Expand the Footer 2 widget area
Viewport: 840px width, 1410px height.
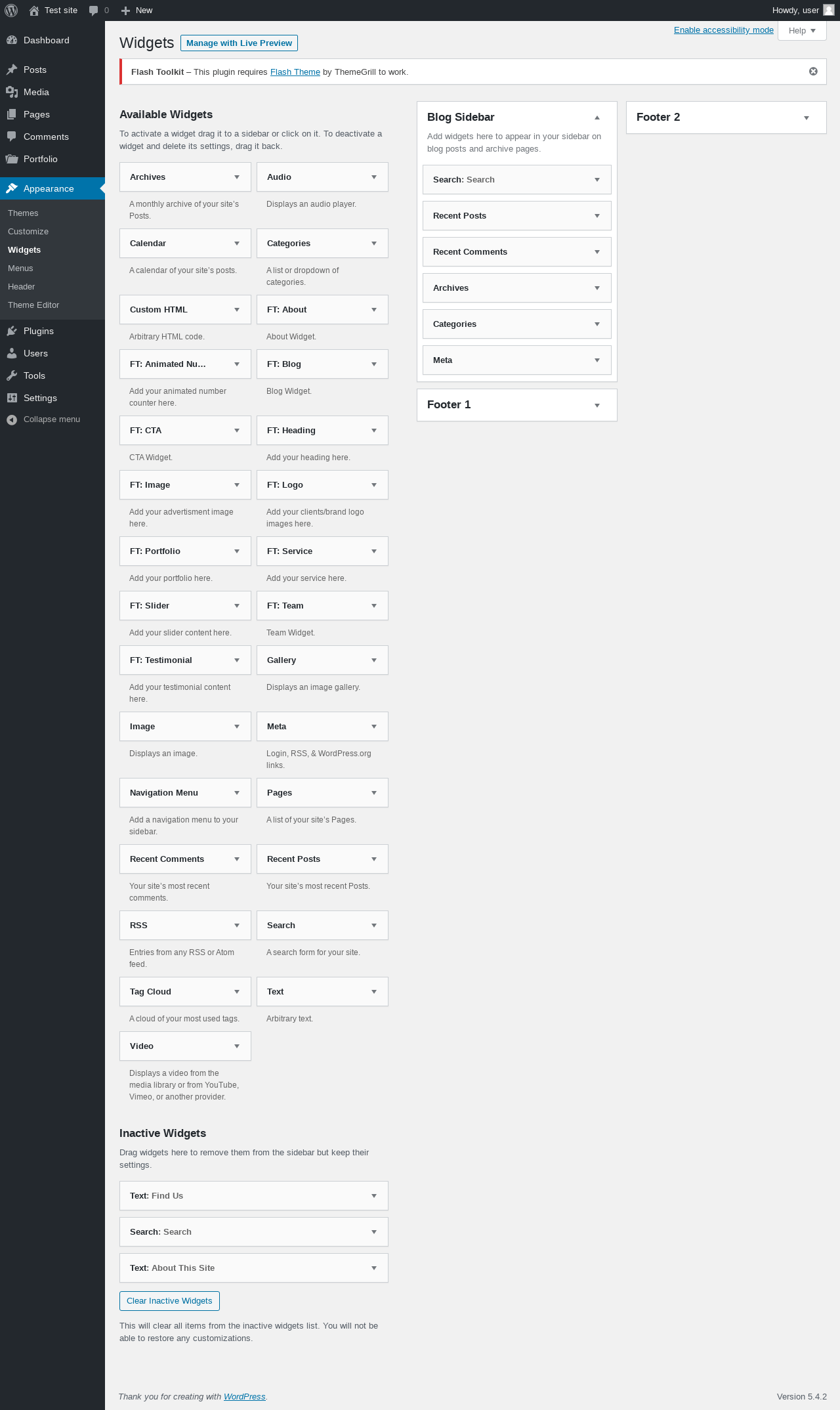(x=807, y=117)
